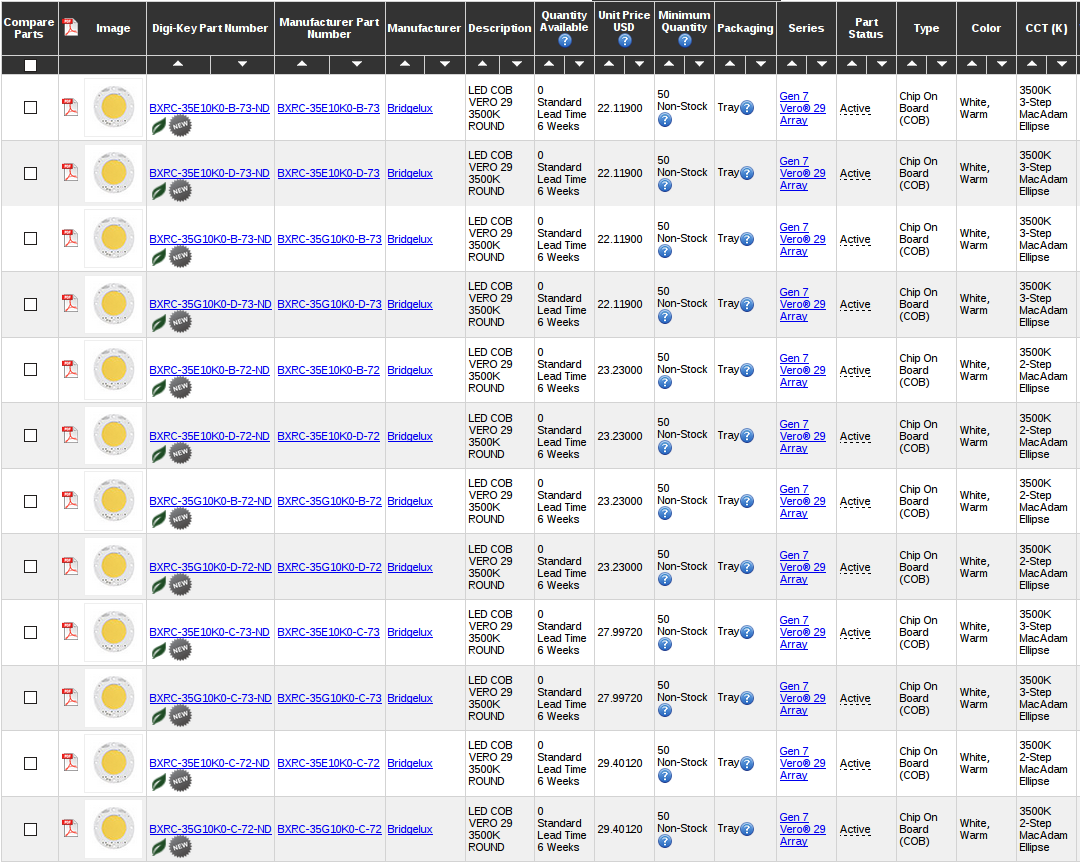Sort Packaging column descending
The width and height of the screenshot is (1080, 864).
pos(760,64)
